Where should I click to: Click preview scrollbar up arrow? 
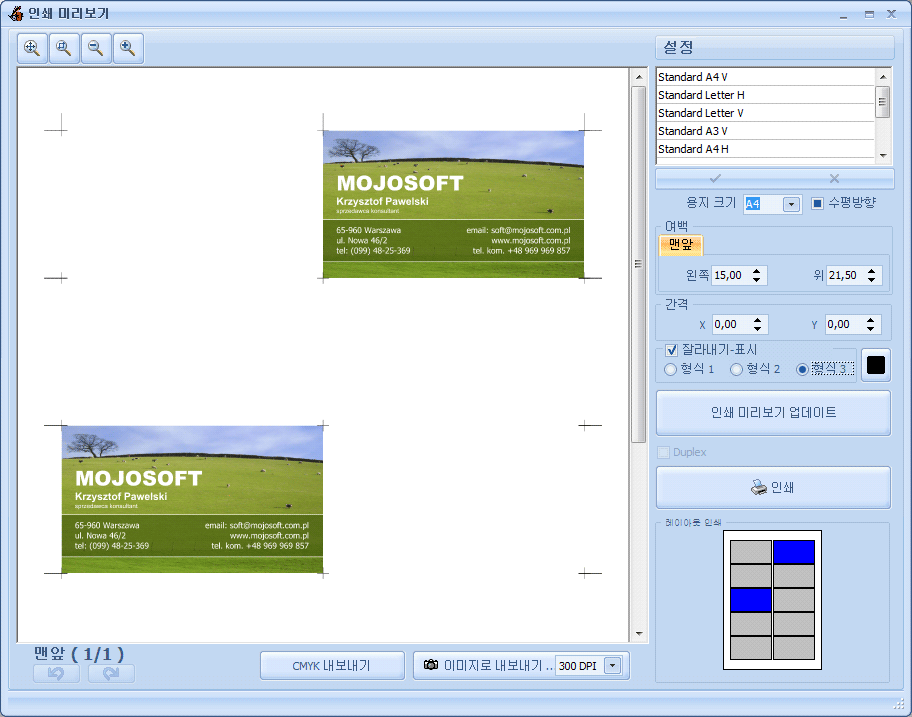(x=639, y=77)
